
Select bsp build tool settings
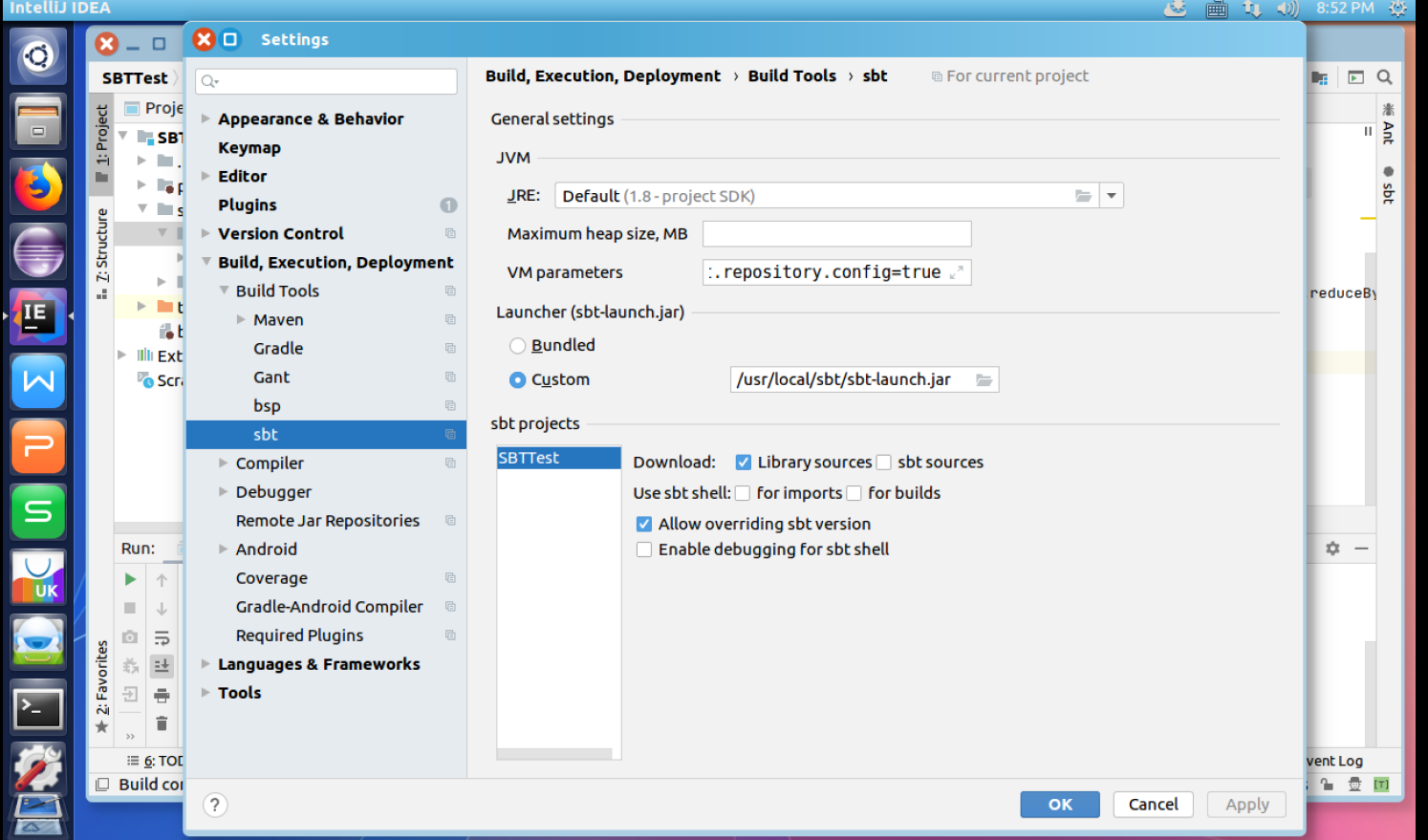(x=267, y=406)
